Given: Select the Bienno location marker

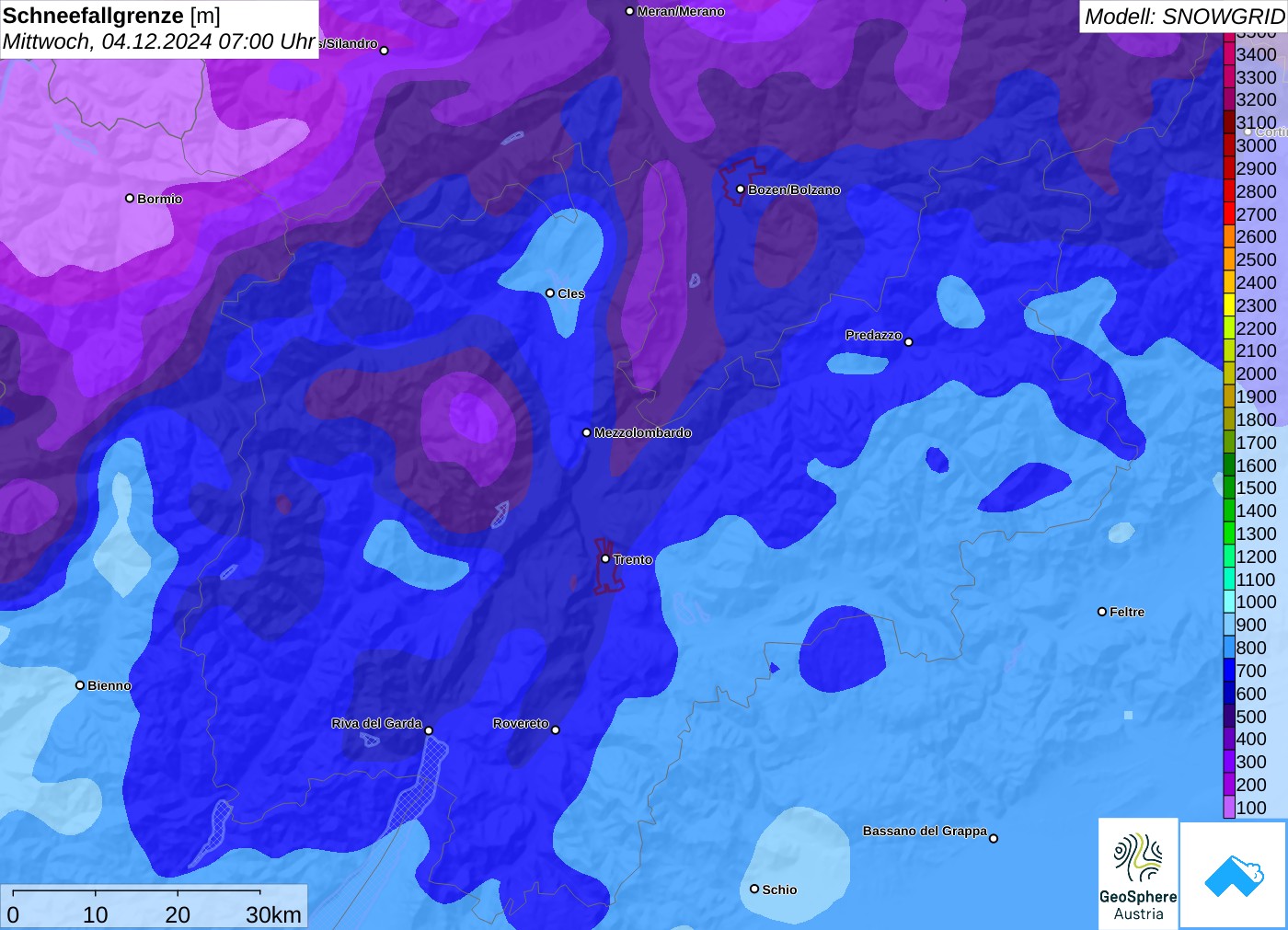Looking at the screenshot, I should tap(80, 685).
